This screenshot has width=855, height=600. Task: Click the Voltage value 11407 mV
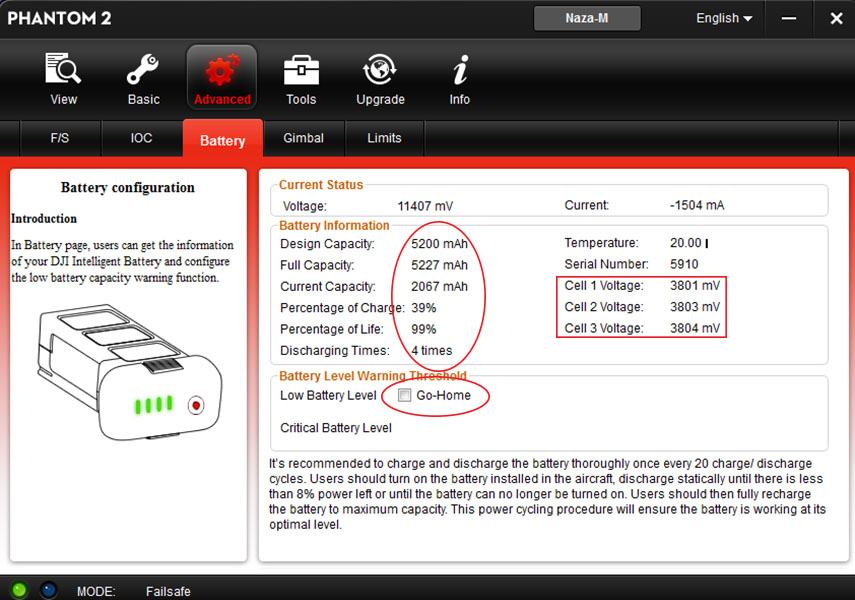(425, 206)
